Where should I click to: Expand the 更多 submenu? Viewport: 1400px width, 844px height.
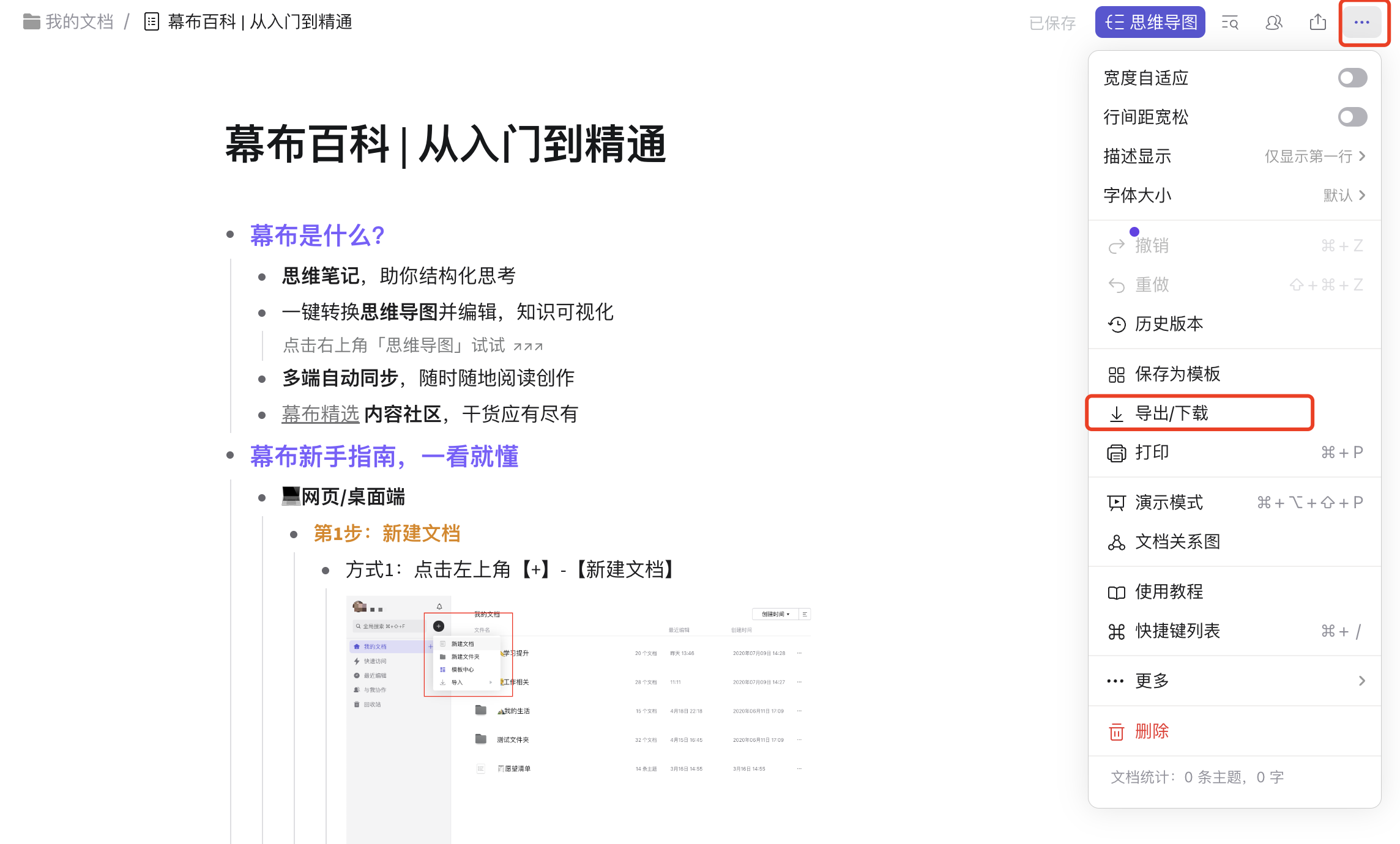(x=1234, y=681)
